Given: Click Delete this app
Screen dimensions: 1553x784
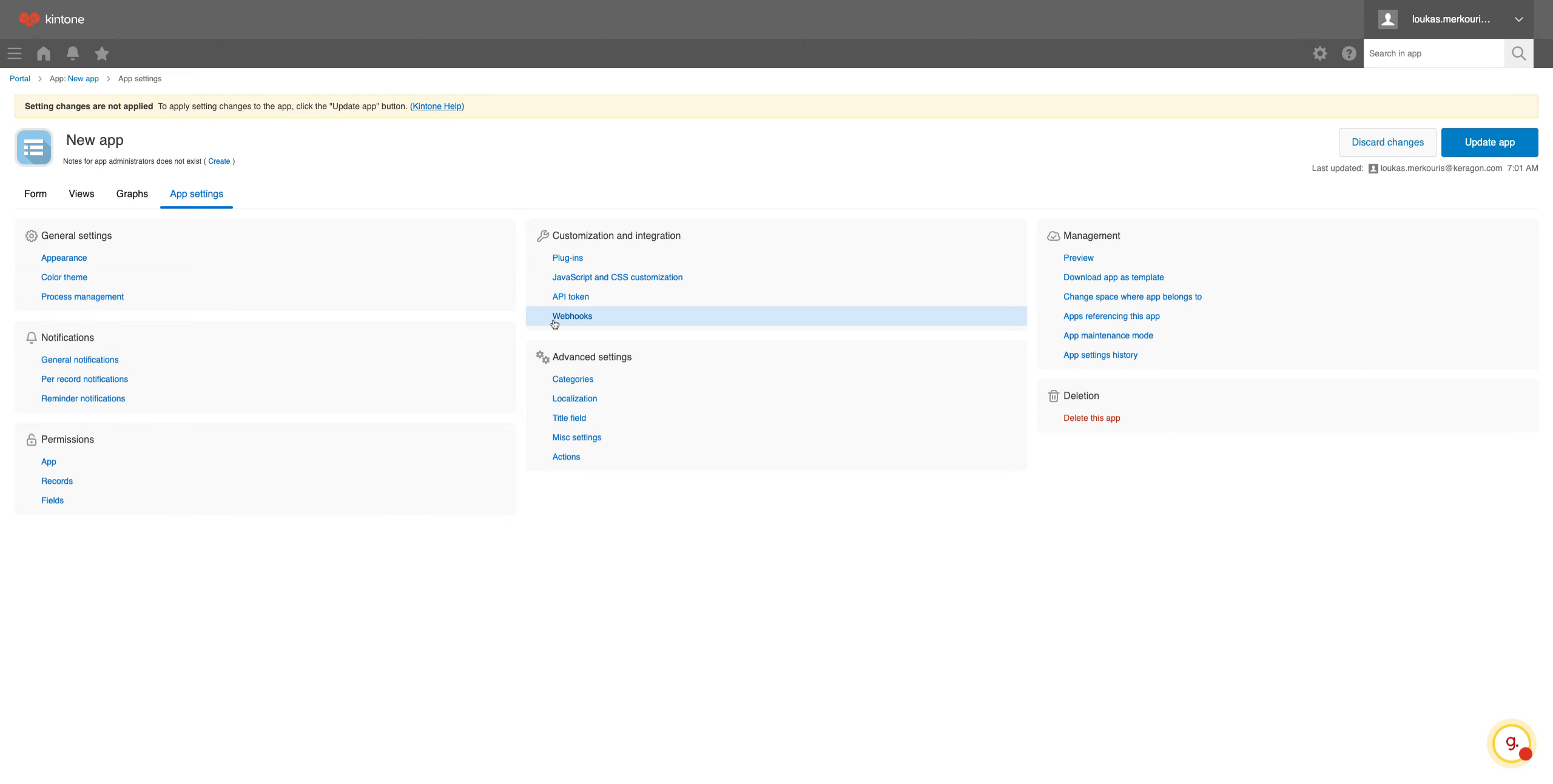Looking at the screenshot, I should click(1091, 418).
